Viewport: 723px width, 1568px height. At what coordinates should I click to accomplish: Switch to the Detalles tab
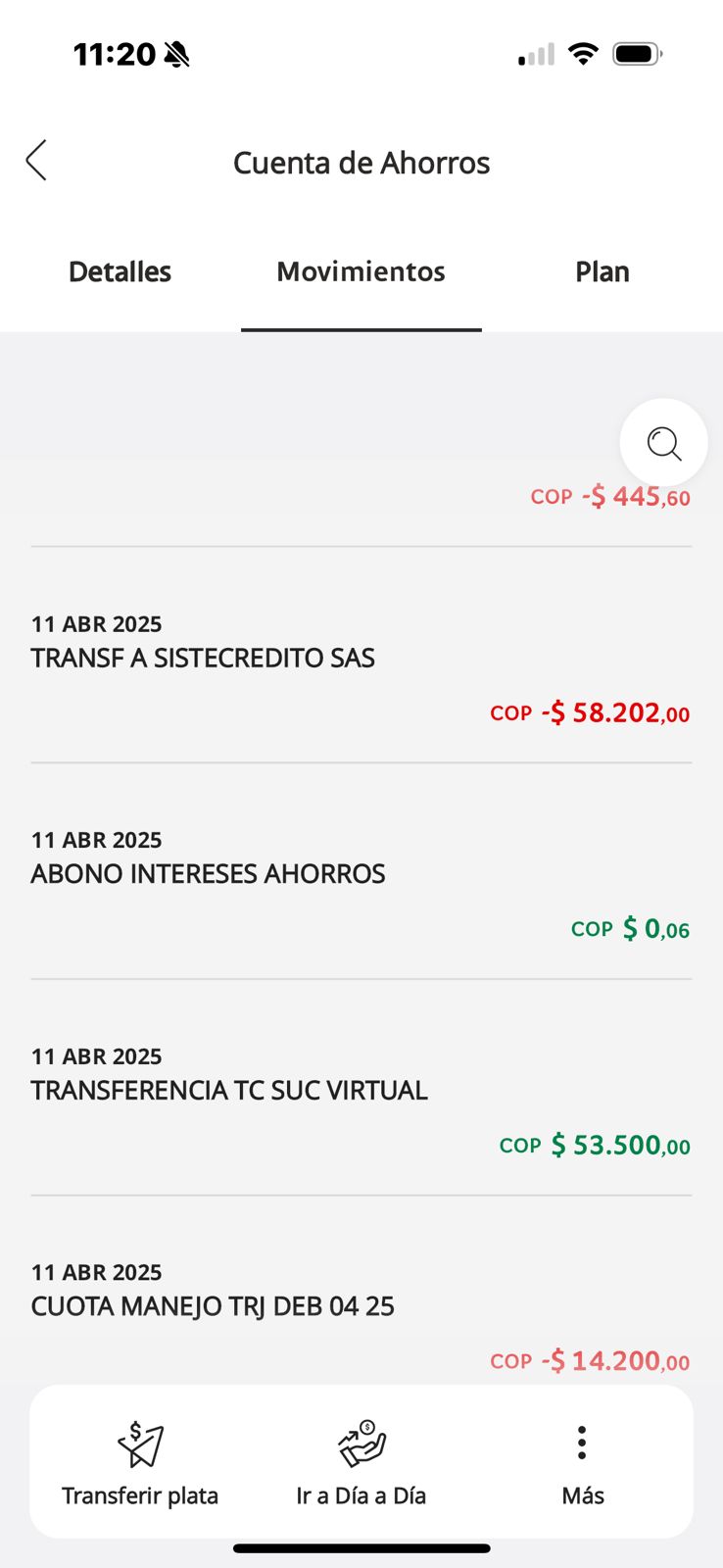[x=120, y=271]
